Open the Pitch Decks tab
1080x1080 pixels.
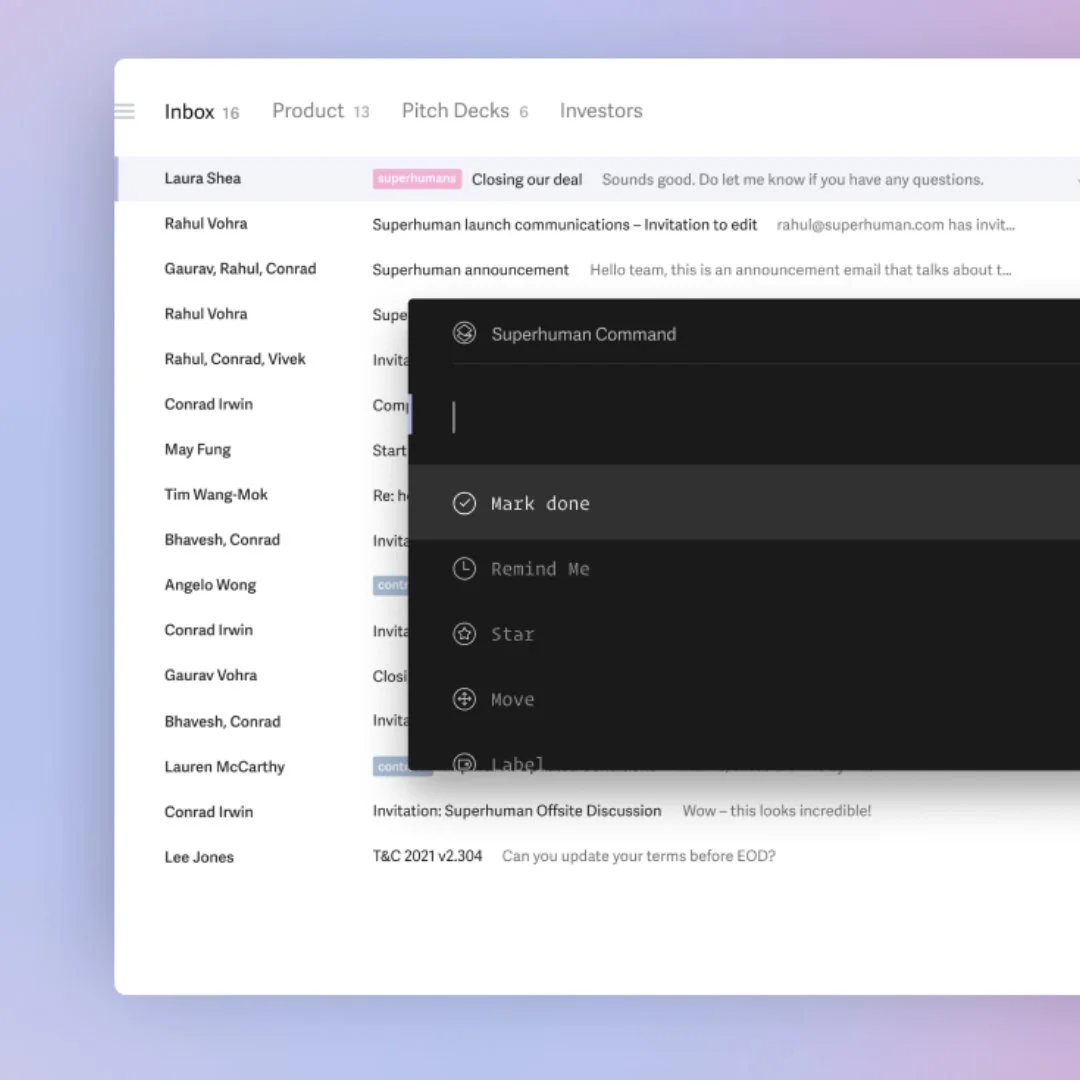[465, 111]
